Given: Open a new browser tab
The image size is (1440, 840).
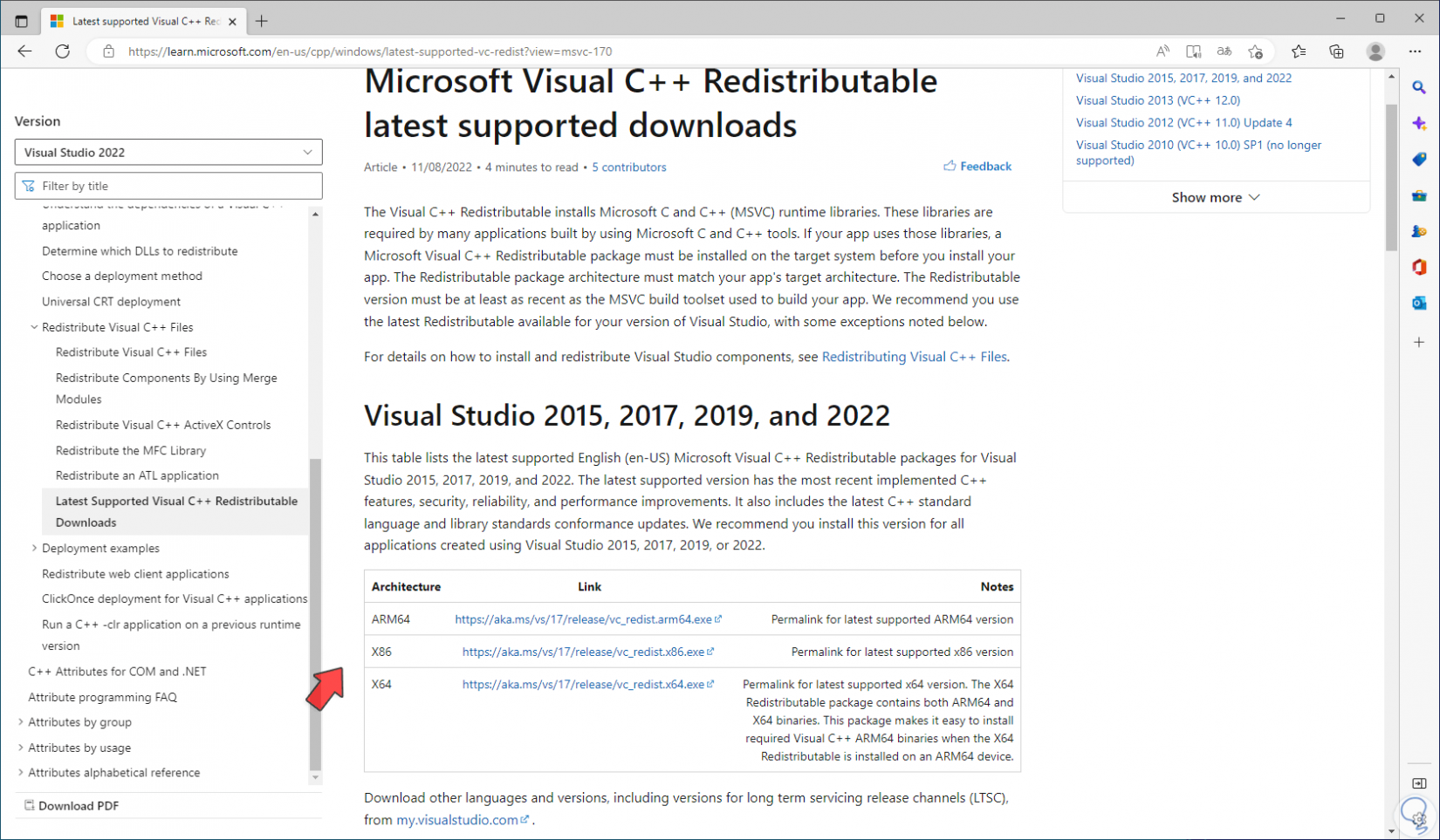Looking at the screenshot, I should (262, 21).
